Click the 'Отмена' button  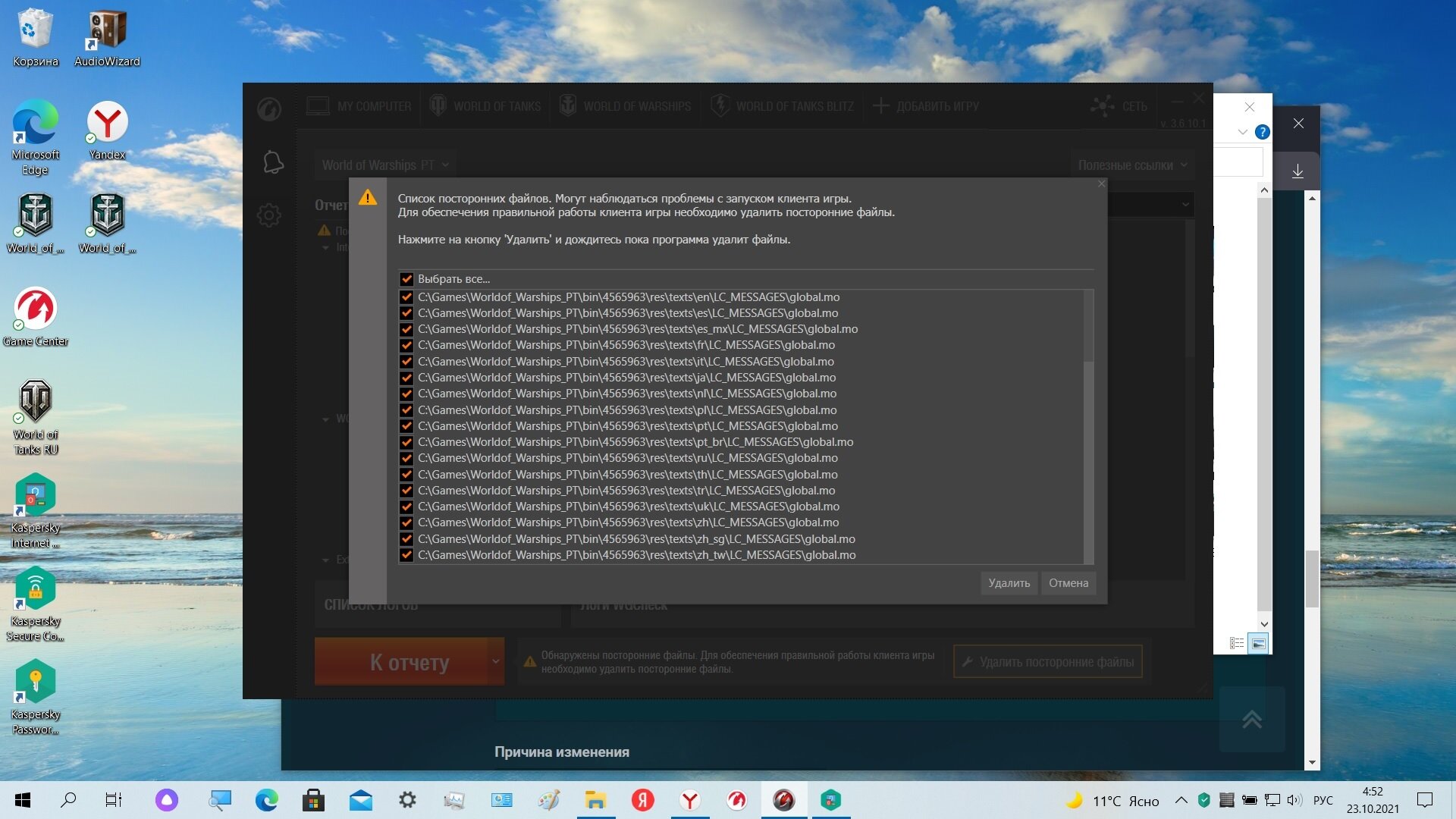1068,583
